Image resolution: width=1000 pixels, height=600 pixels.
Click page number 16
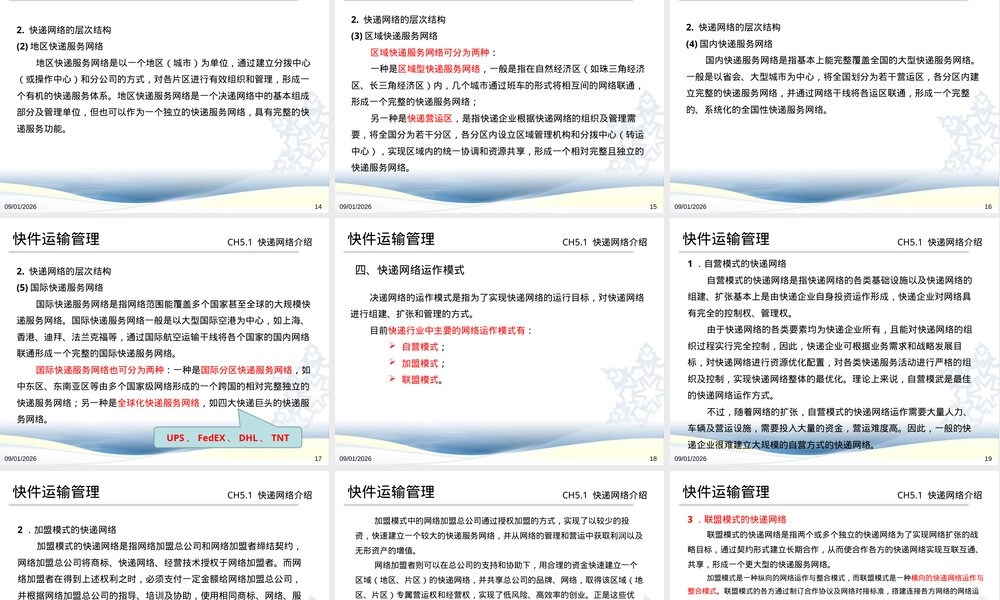[x=988, y=207]
